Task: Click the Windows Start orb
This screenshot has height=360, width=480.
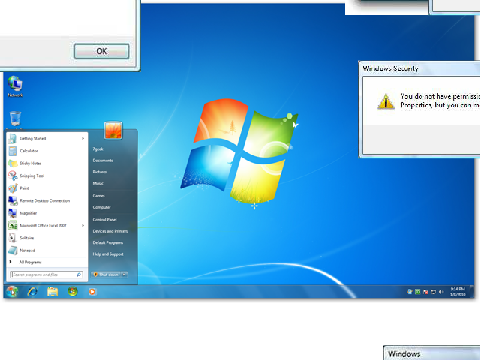Action: click(12, 291)
